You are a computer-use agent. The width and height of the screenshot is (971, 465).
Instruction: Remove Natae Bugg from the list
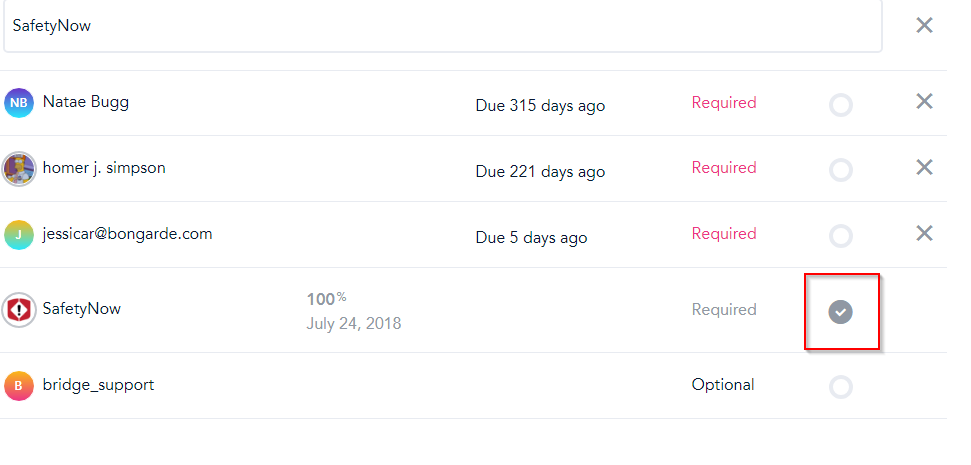click(x=924, y=101)
